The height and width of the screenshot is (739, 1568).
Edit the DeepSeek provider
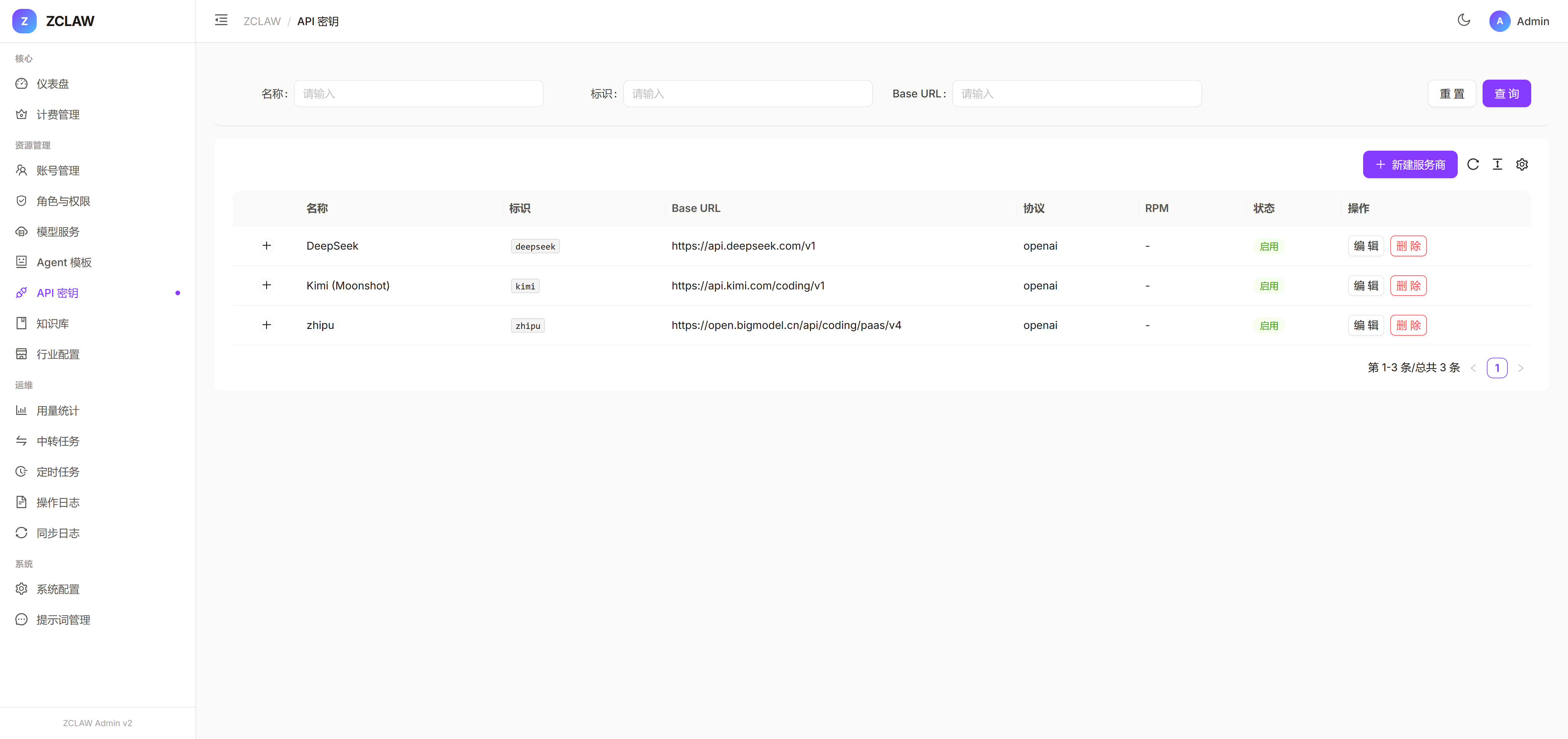1366,246
